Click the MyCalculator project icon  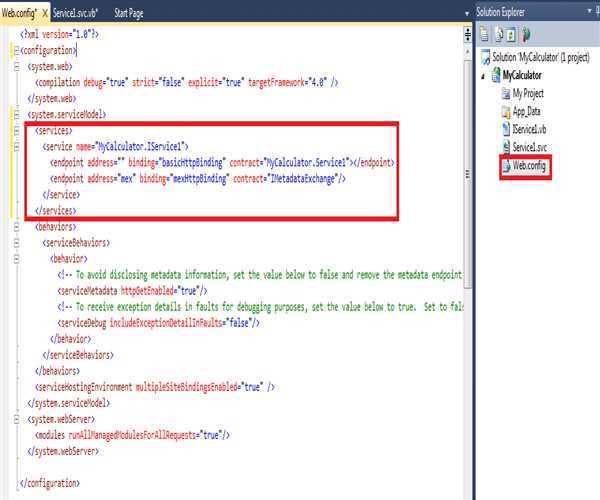coord(496,75)
